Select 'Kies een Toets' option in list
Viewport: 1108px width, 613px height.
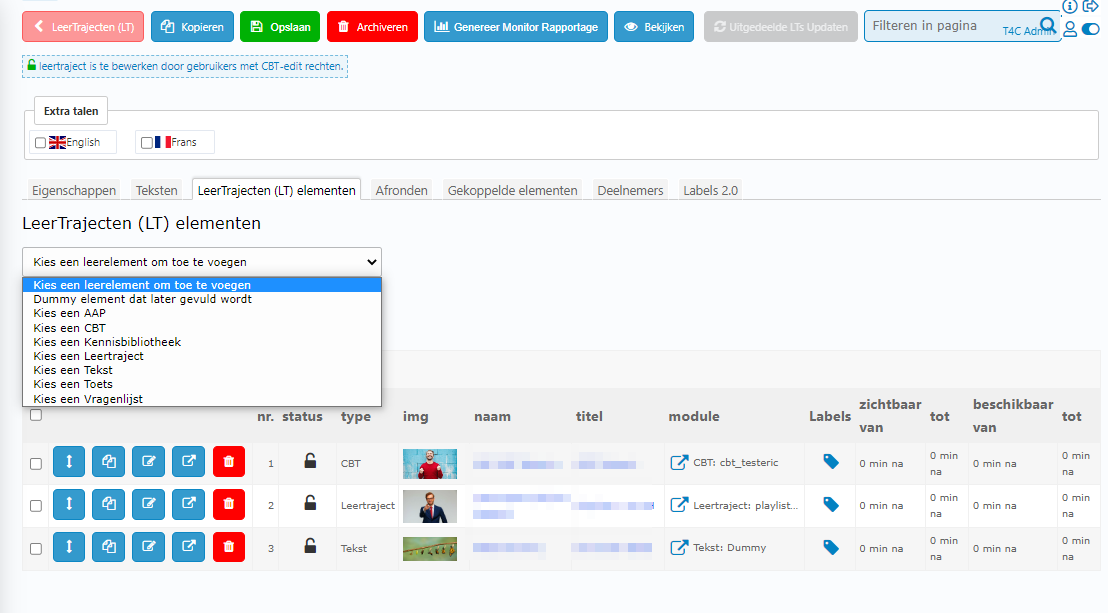72,384
